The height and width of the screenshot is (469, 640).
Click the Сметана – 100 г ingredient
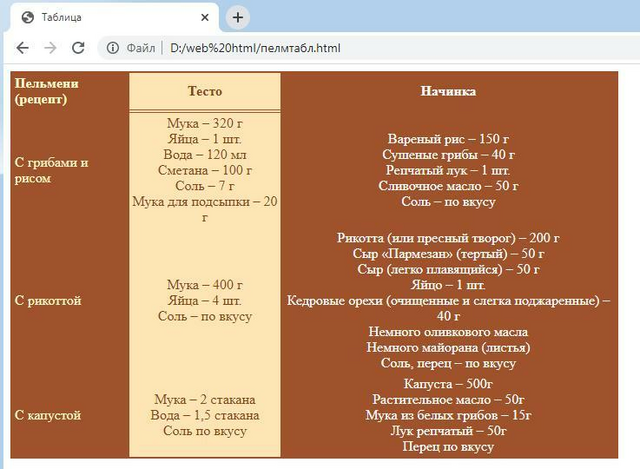tap(205, 170)
